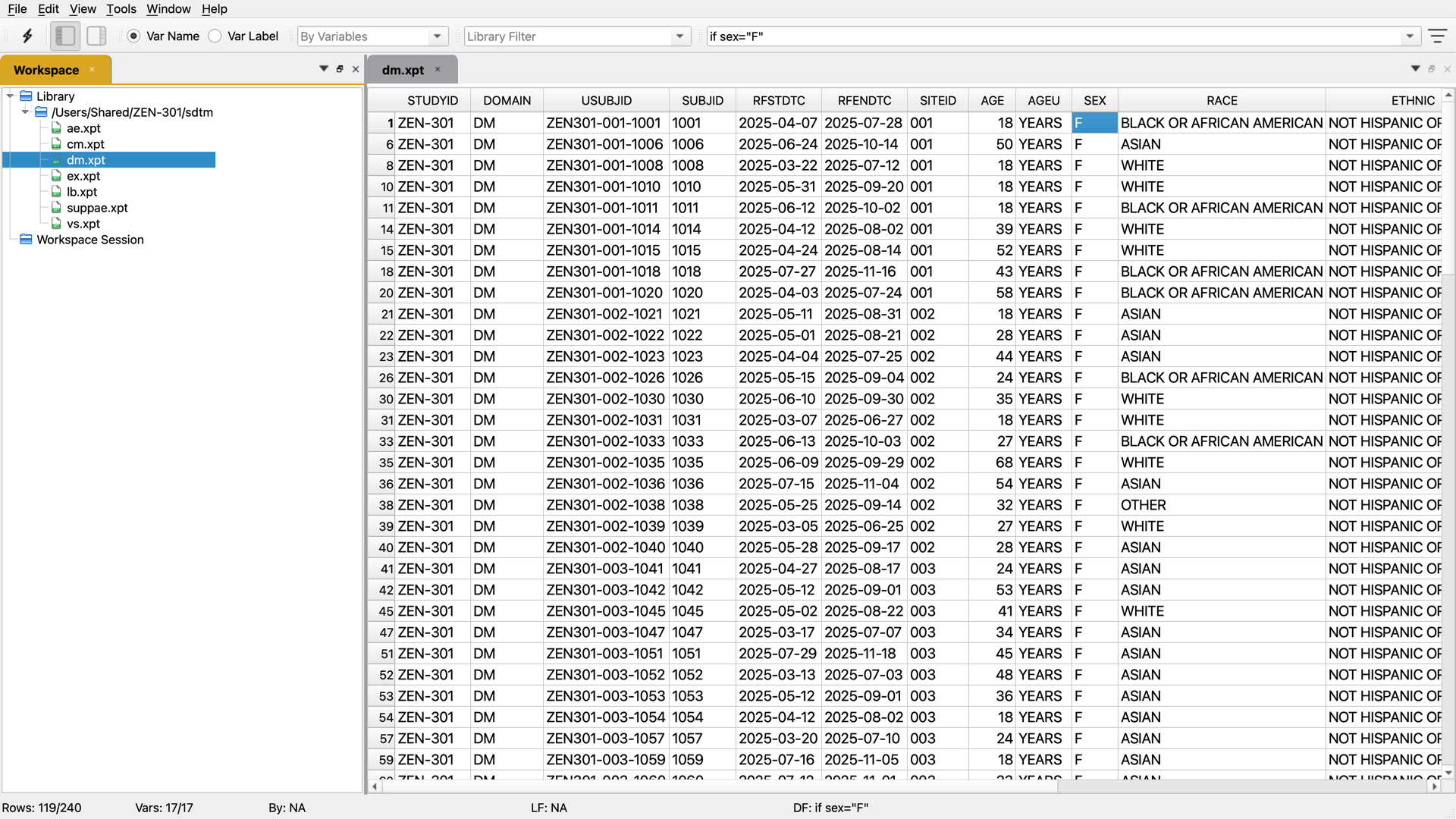The width and height of the screenshot is (1456, 819).
Task: Click the if sex="F" filter input field
Action: click(x=1054, y=36)
